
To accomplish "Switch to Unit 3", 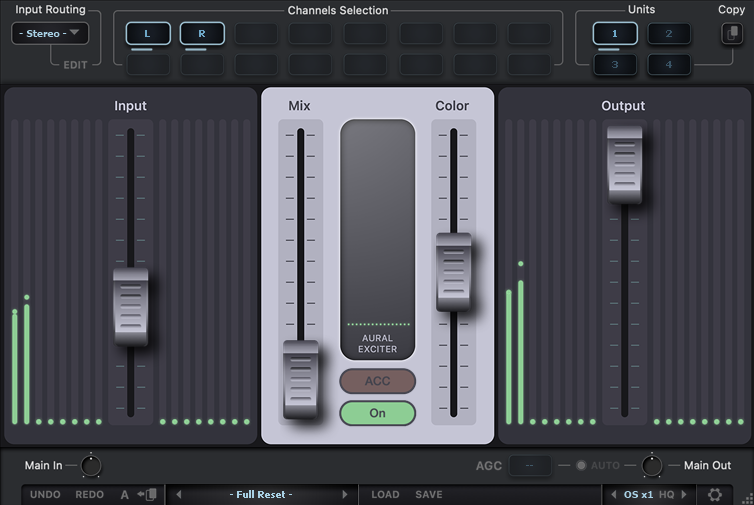I will coord(615,64).
